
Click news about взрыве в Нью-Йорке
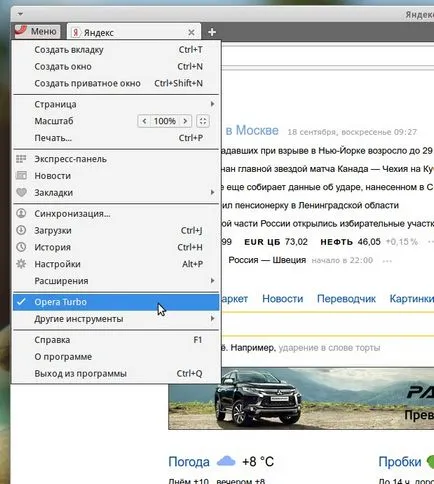(326, 151)
